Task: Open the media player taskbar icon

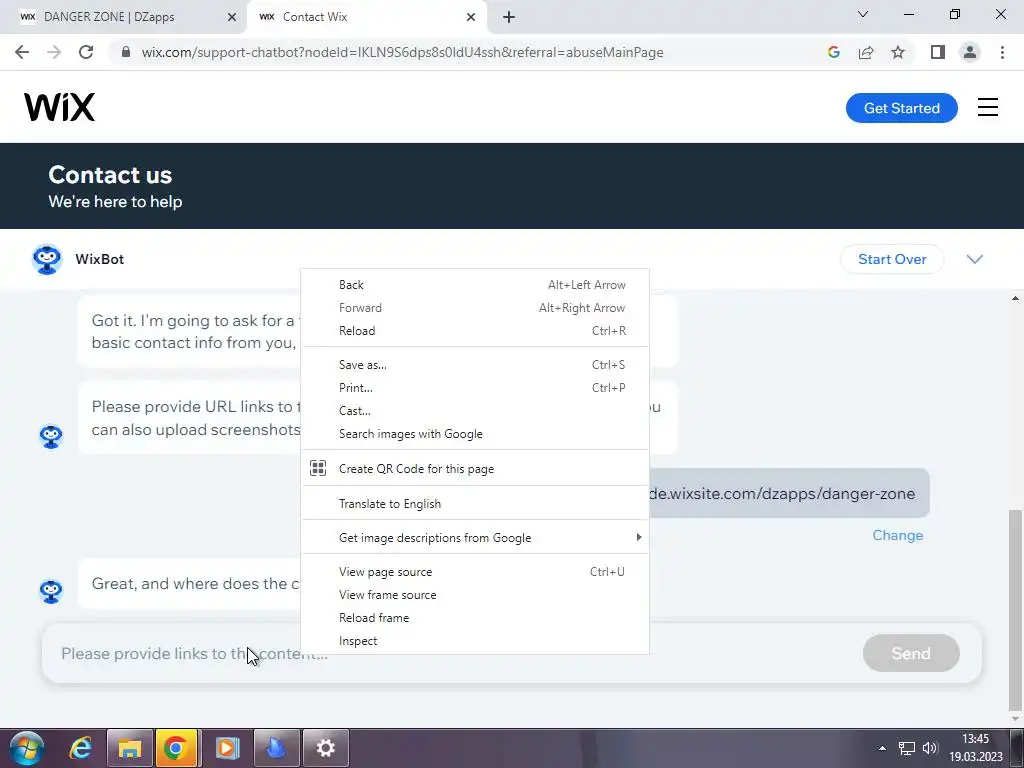Action: [x=227, y=748]
